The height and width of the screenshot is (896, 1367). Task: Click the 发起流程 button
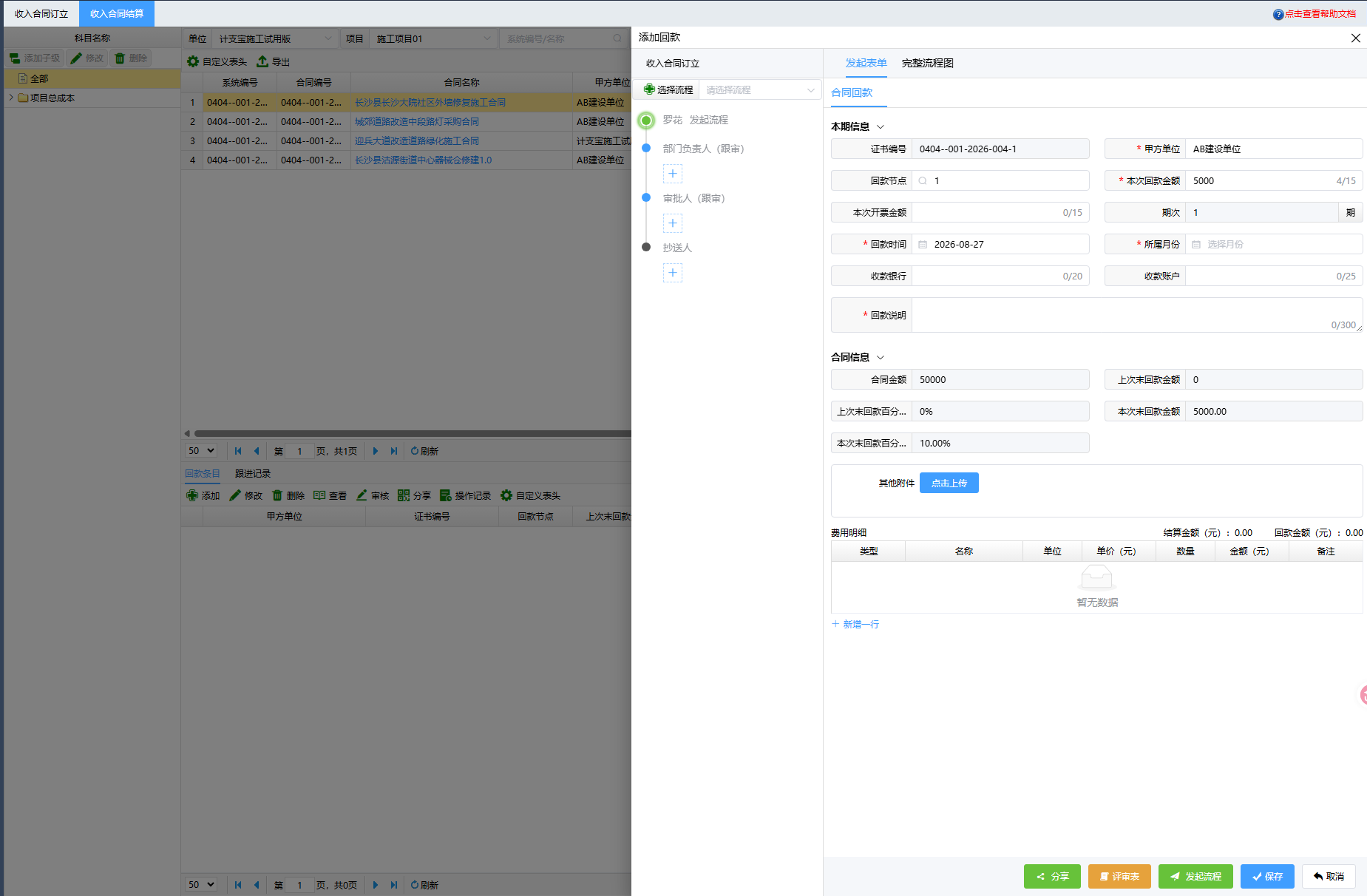[1195, 876]
